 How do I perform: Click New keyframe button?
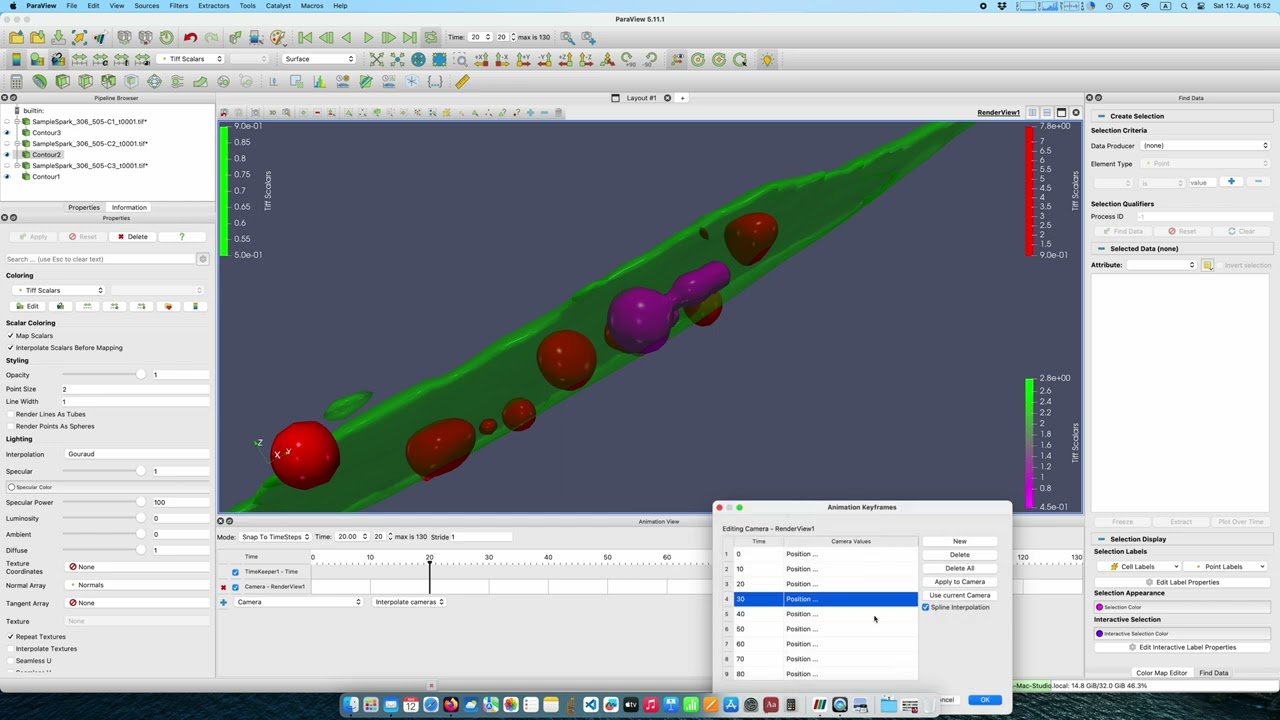[x=959, y=541]
